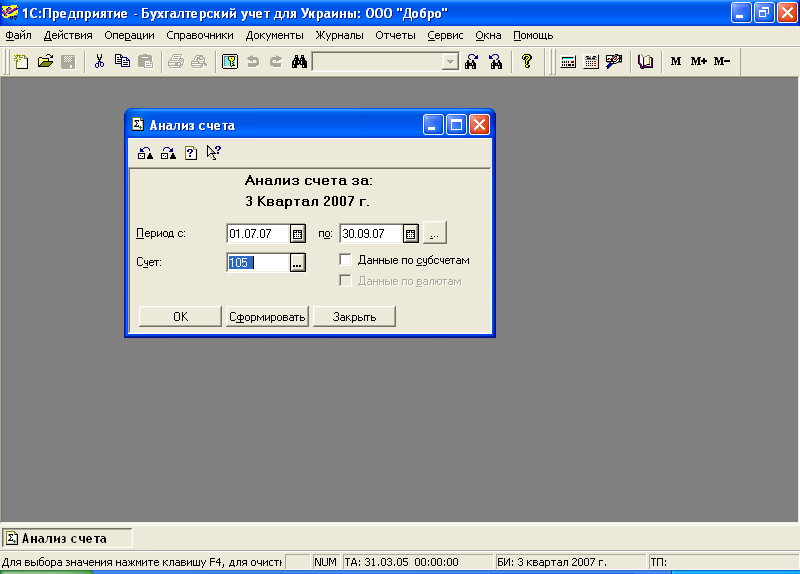This screenshot has height=574, width=800.
Task: Click the Redo arrow icon
Action: (276, 62)
